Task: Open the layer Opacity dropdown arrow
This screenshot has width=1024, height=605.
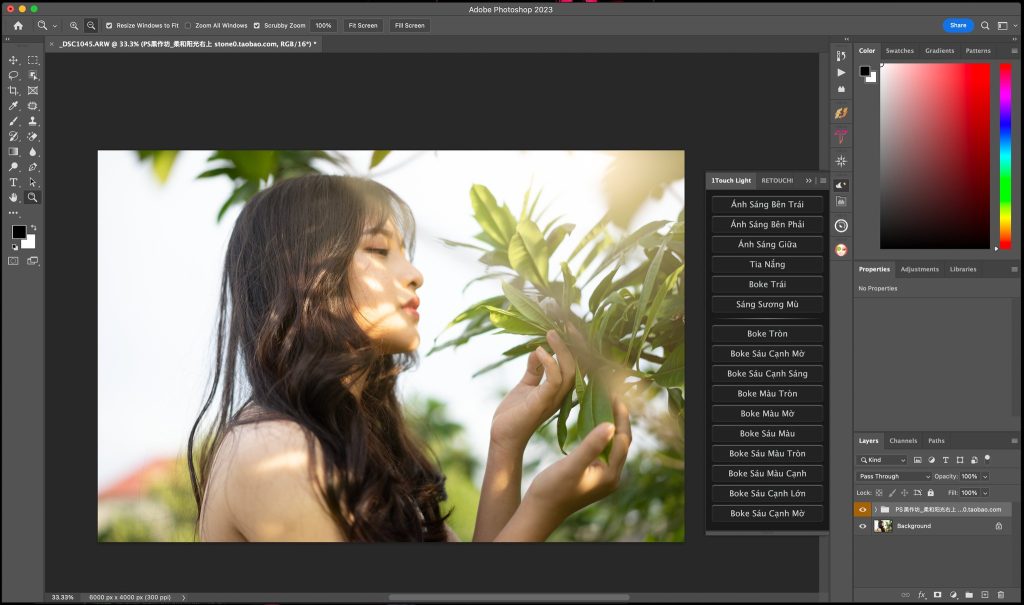Action: 985,476
